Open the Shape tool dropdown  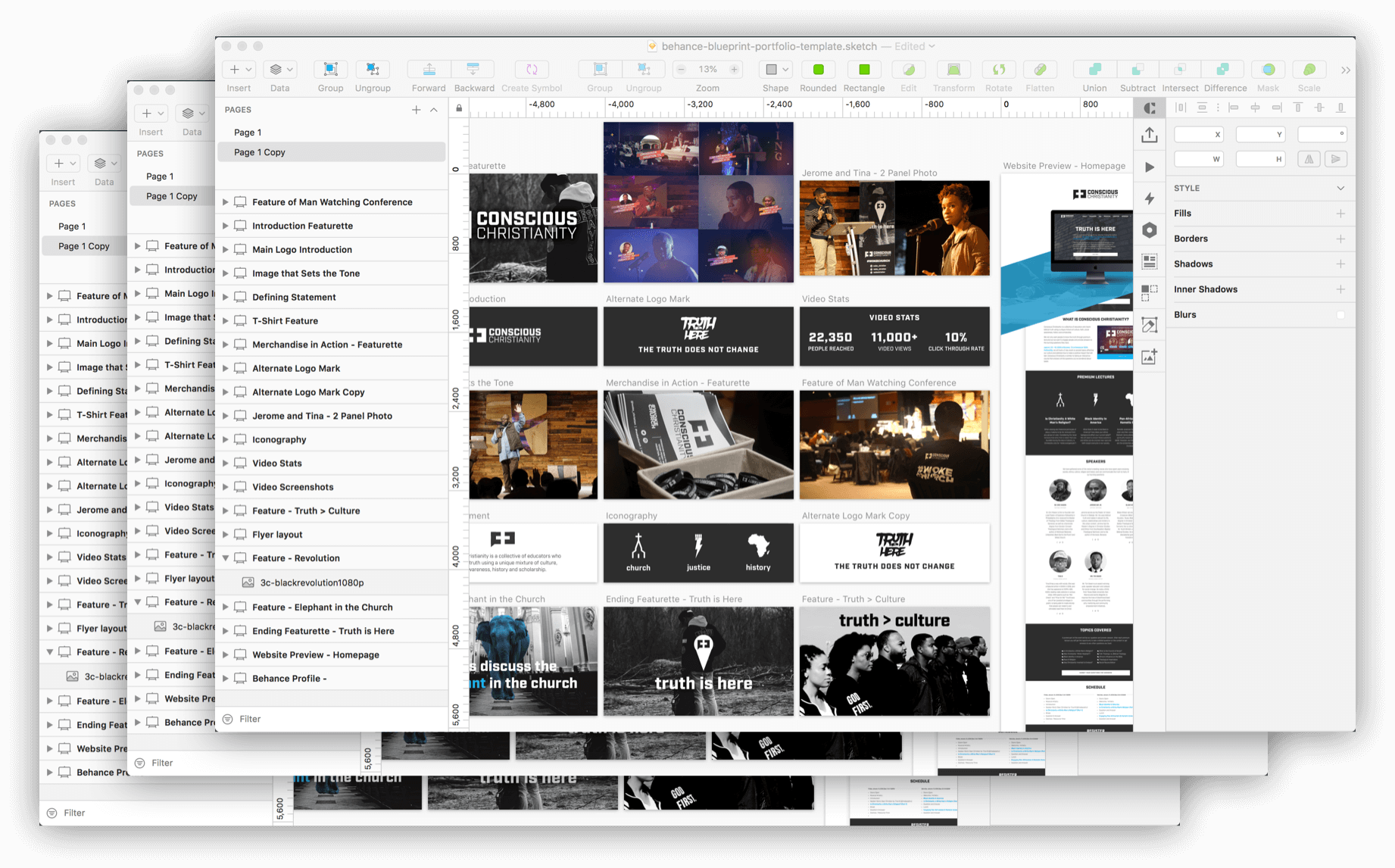click(776, 70)
